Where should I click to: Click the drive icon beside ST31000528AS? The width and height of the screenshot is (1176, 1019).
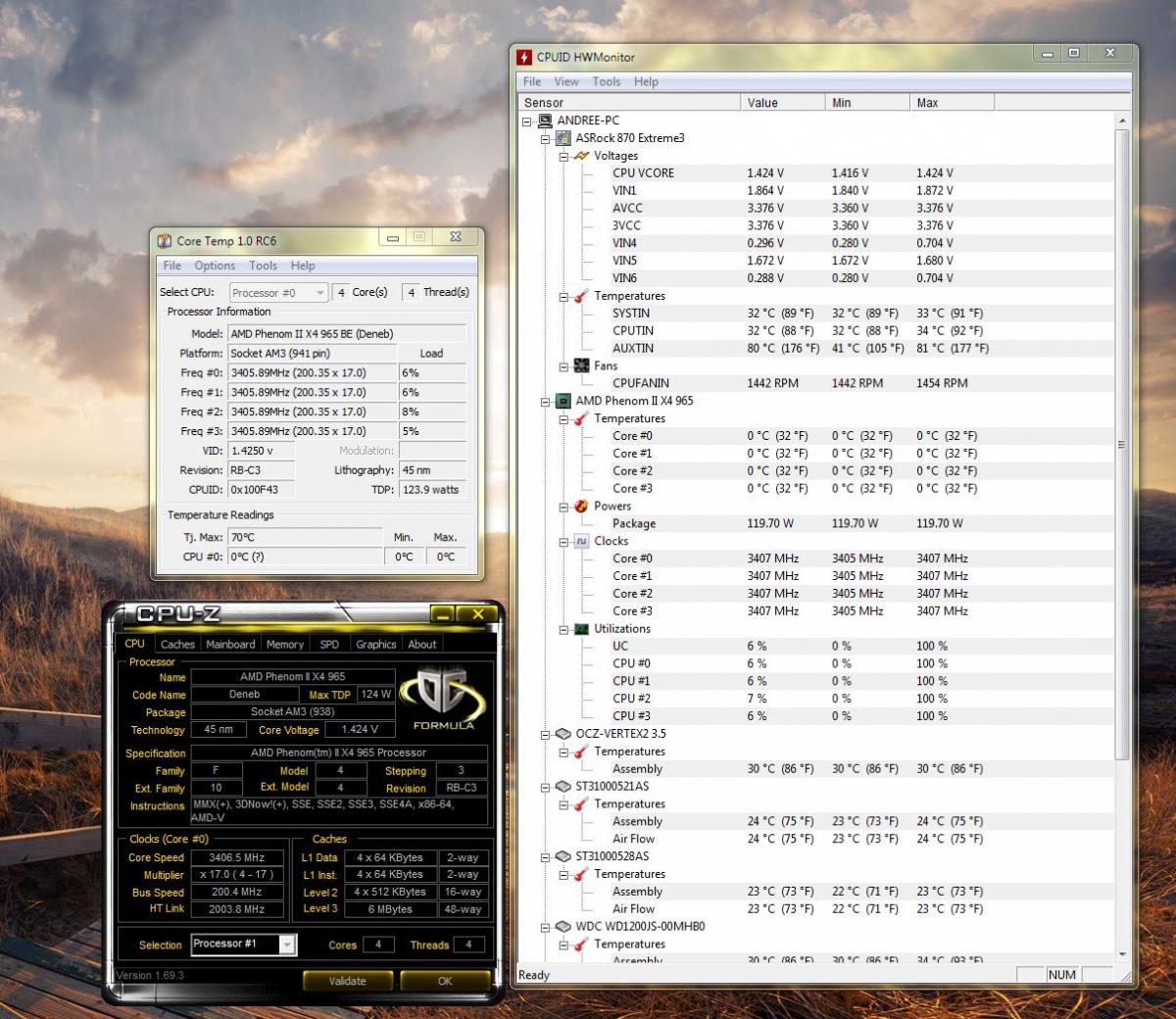(563, 856)
